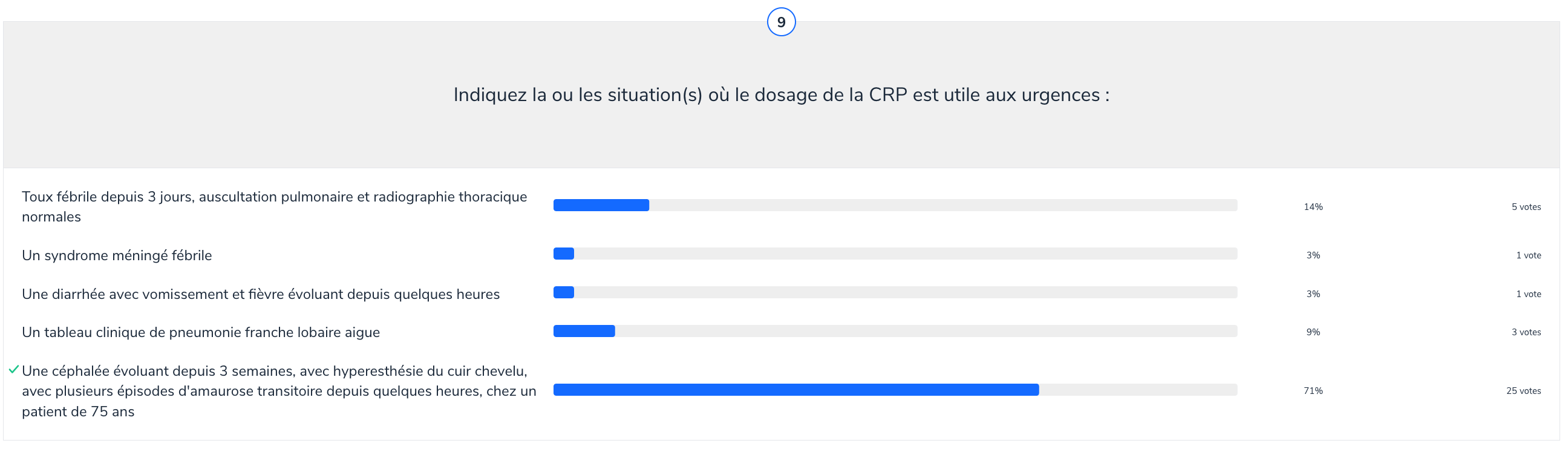1568x449 pixels.
Task: Click the '1 vote' count for syndrome méningé
Action: [x=1528, y=256]
